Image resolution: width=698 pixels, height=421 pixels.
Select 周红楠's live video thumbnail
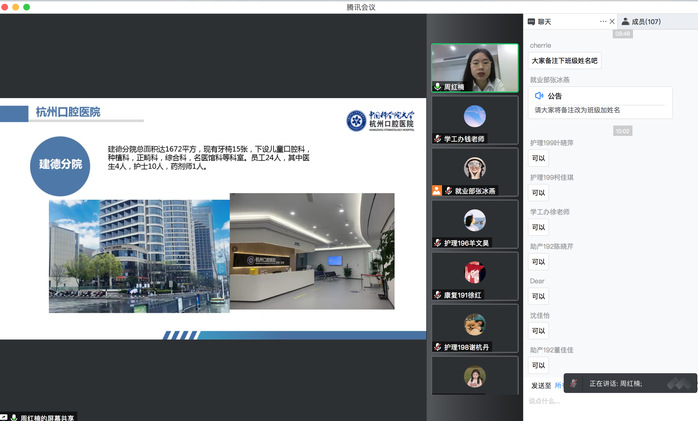pyautogui.click(x=475, y=68)
